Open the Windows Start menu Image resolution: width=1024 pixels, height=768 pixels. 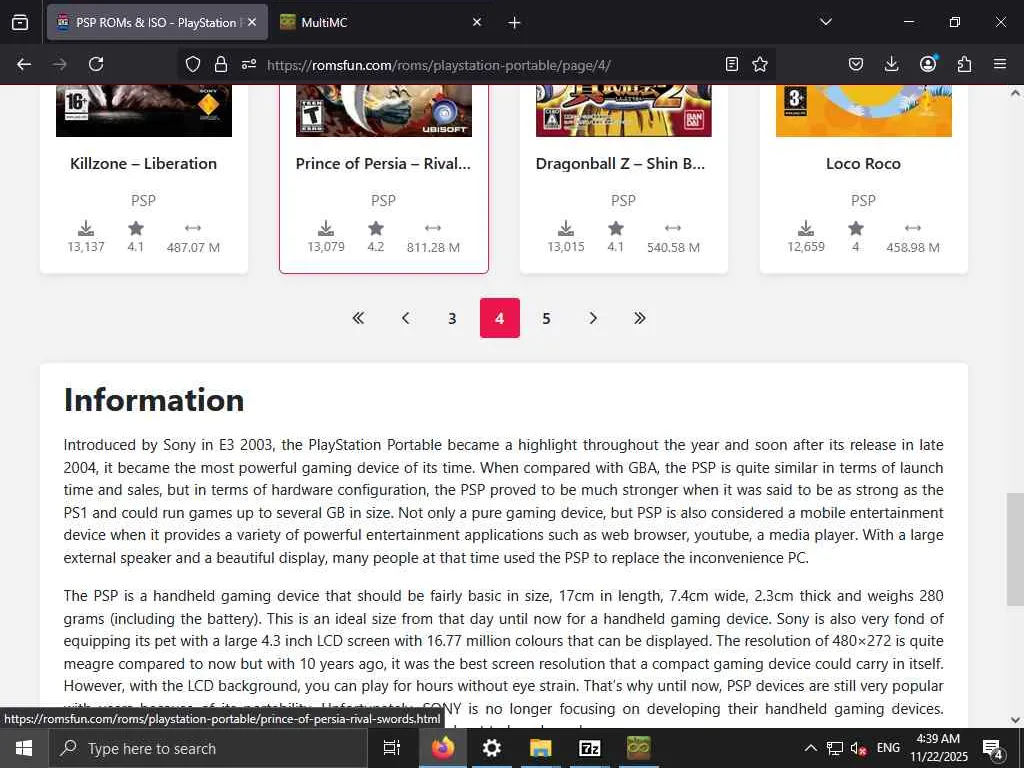click(24, 748)
